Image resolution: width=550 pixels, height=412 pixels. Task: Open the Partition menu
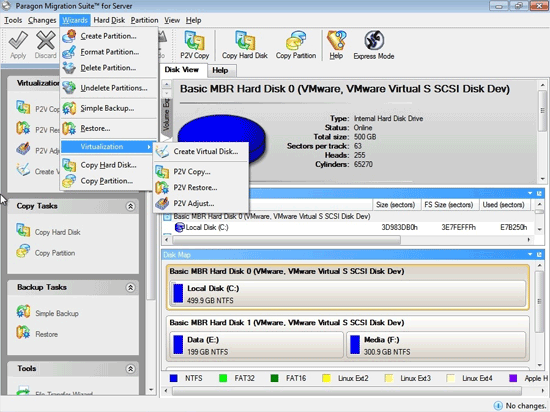click(x=145, y=20)
